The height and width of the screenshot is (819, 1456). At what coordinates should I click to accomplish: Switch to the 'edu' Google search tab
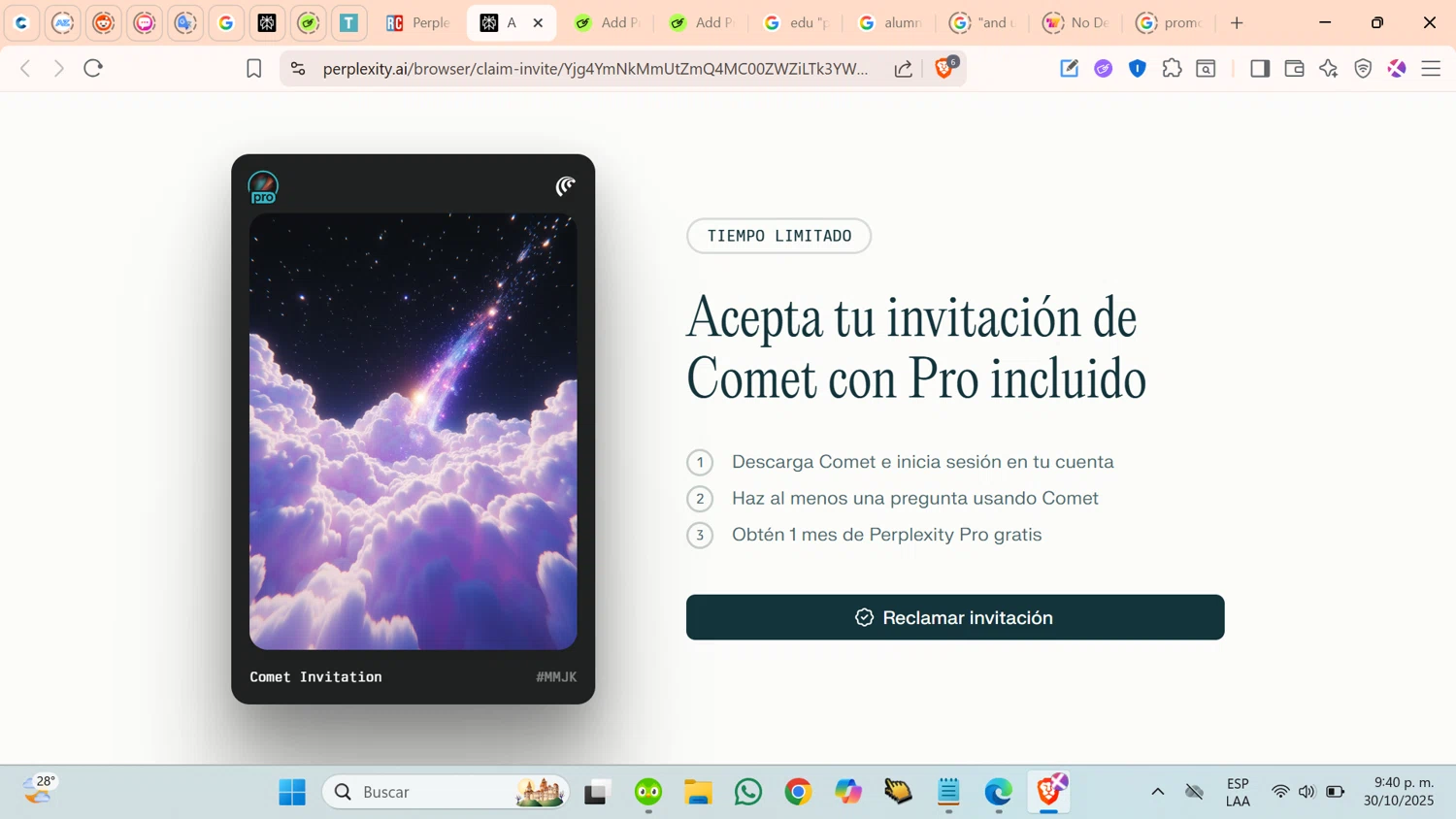(796, 22)
